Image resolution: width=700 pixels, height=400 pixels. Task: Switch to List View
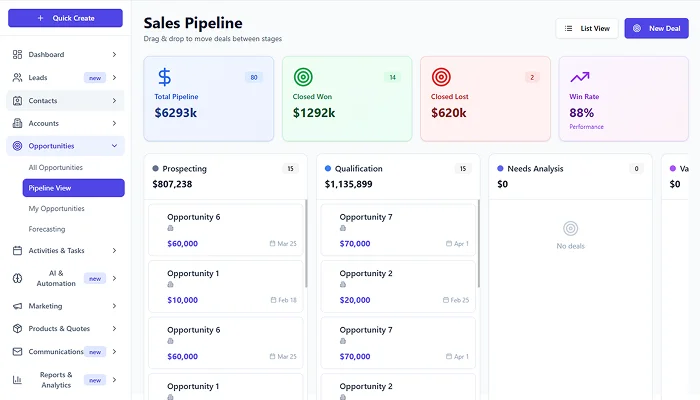click(x=587, y=29)
